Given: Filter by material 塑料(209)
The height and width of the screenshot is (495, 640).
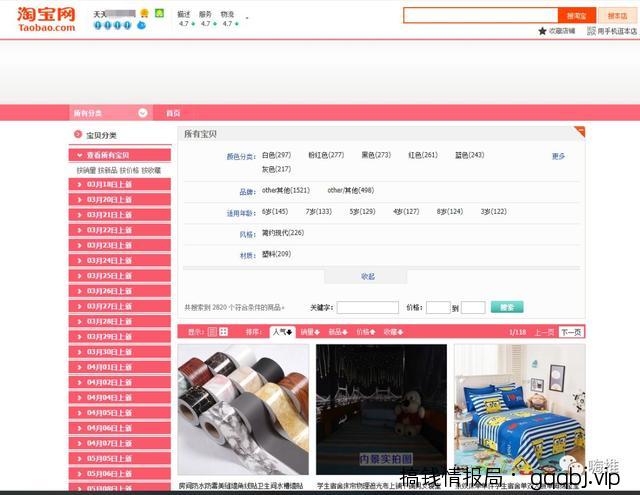Looking at the screenshot, I should click(276, 254).
